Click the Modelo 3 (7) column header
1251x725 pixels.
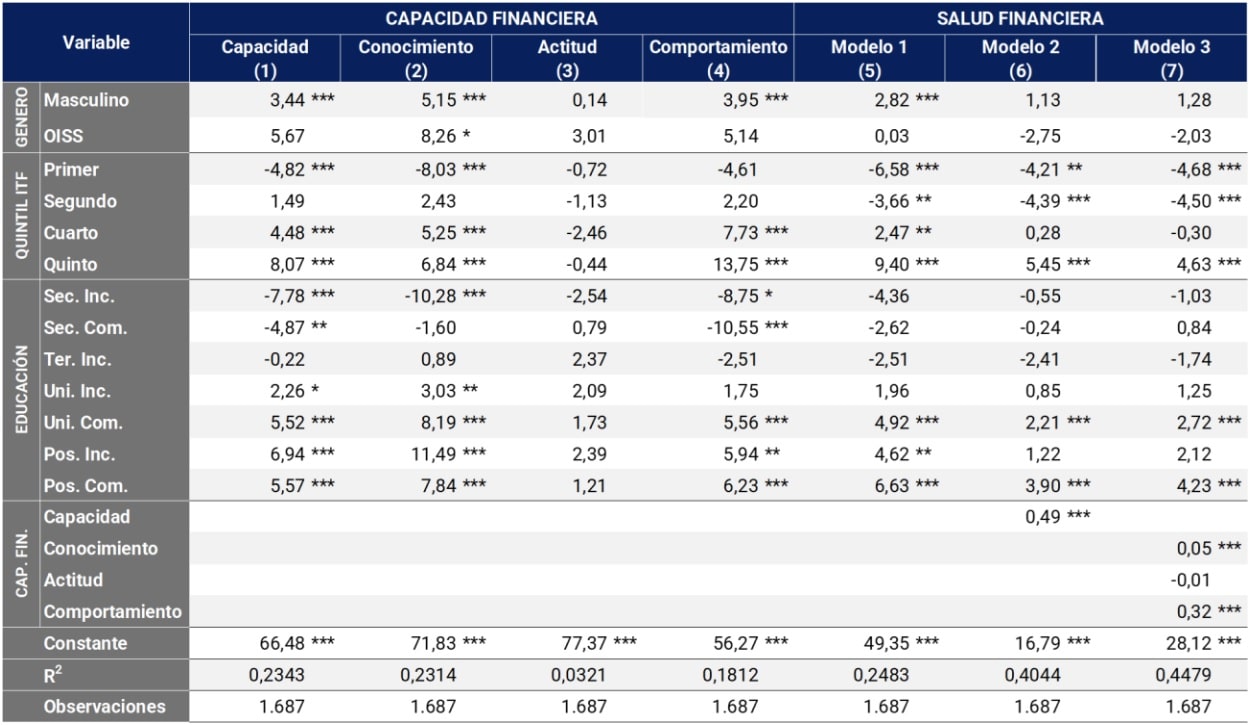(x=1172, y=58)
